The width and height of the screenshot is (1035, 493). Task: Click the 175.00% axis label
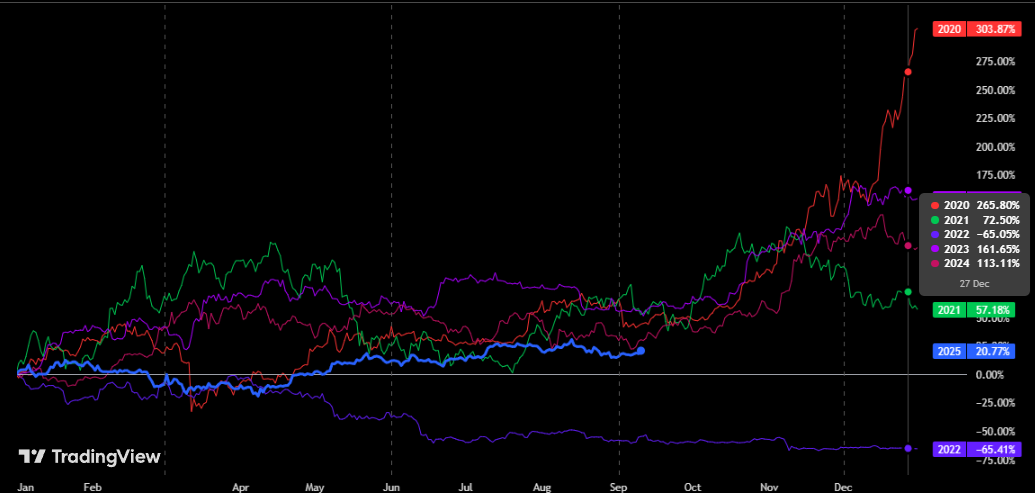click(995, 175)
